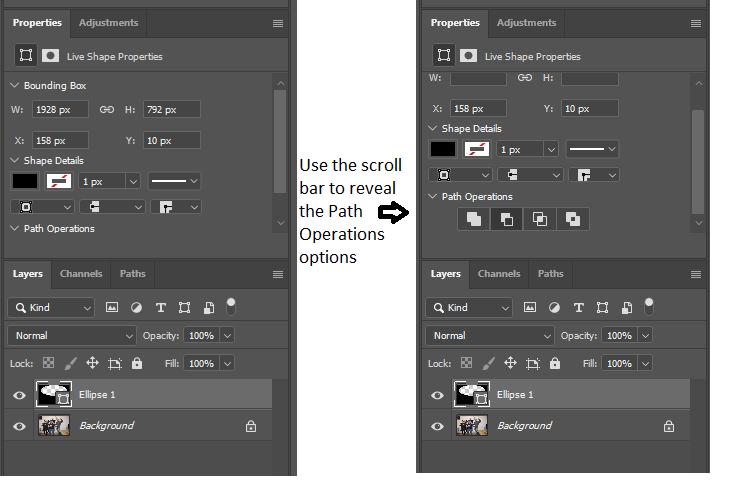The image size is (740, 481).
Task: Click the Live Shape icon in left panel
Action: pyautogui.click(x=25, y=56)
